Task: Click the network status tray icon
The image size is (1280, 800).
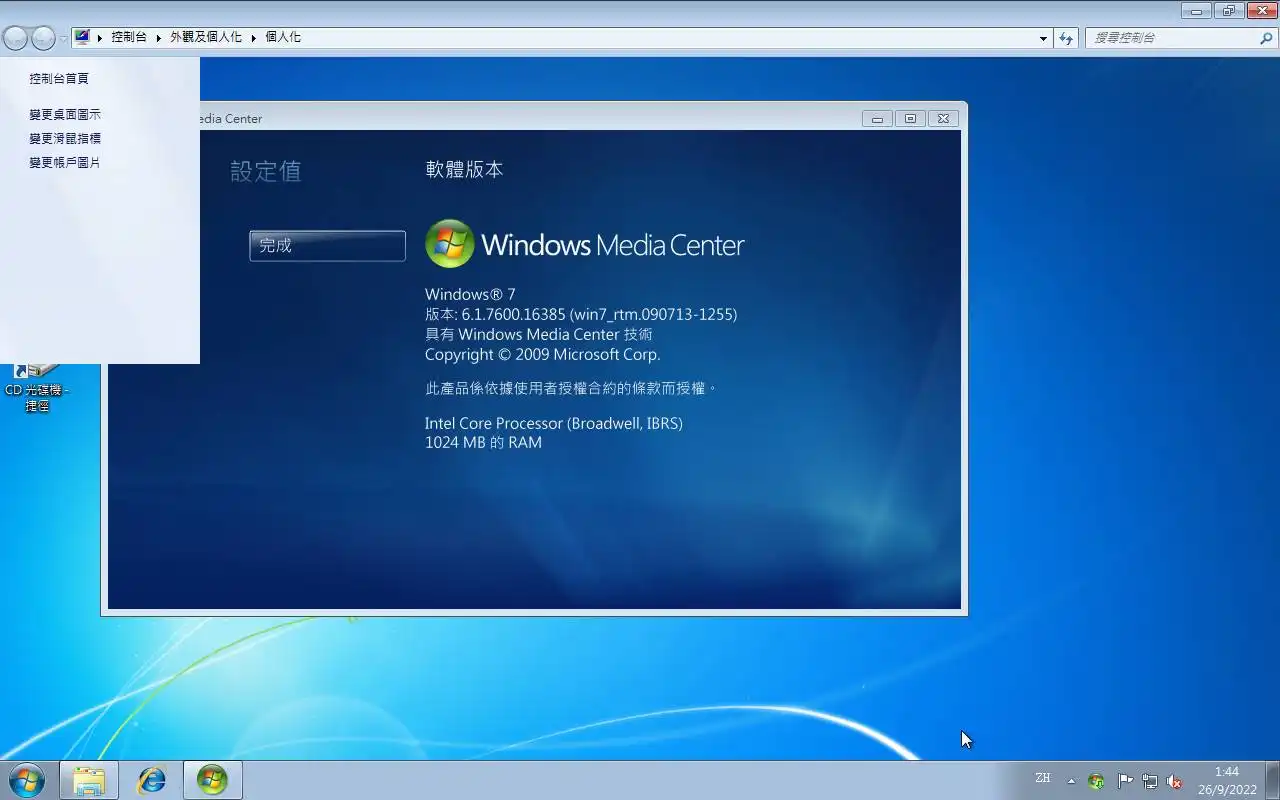Action: pyautogui.click(x=1150, y=781)
